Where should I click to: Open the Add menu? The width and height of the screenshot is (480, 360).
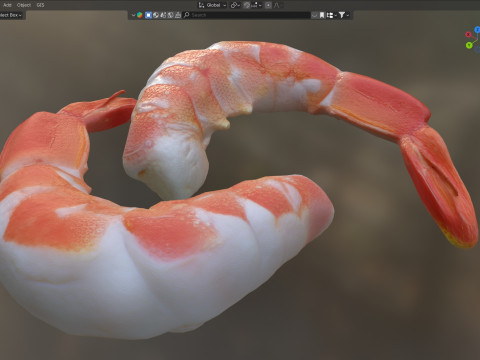coord(7,5)
